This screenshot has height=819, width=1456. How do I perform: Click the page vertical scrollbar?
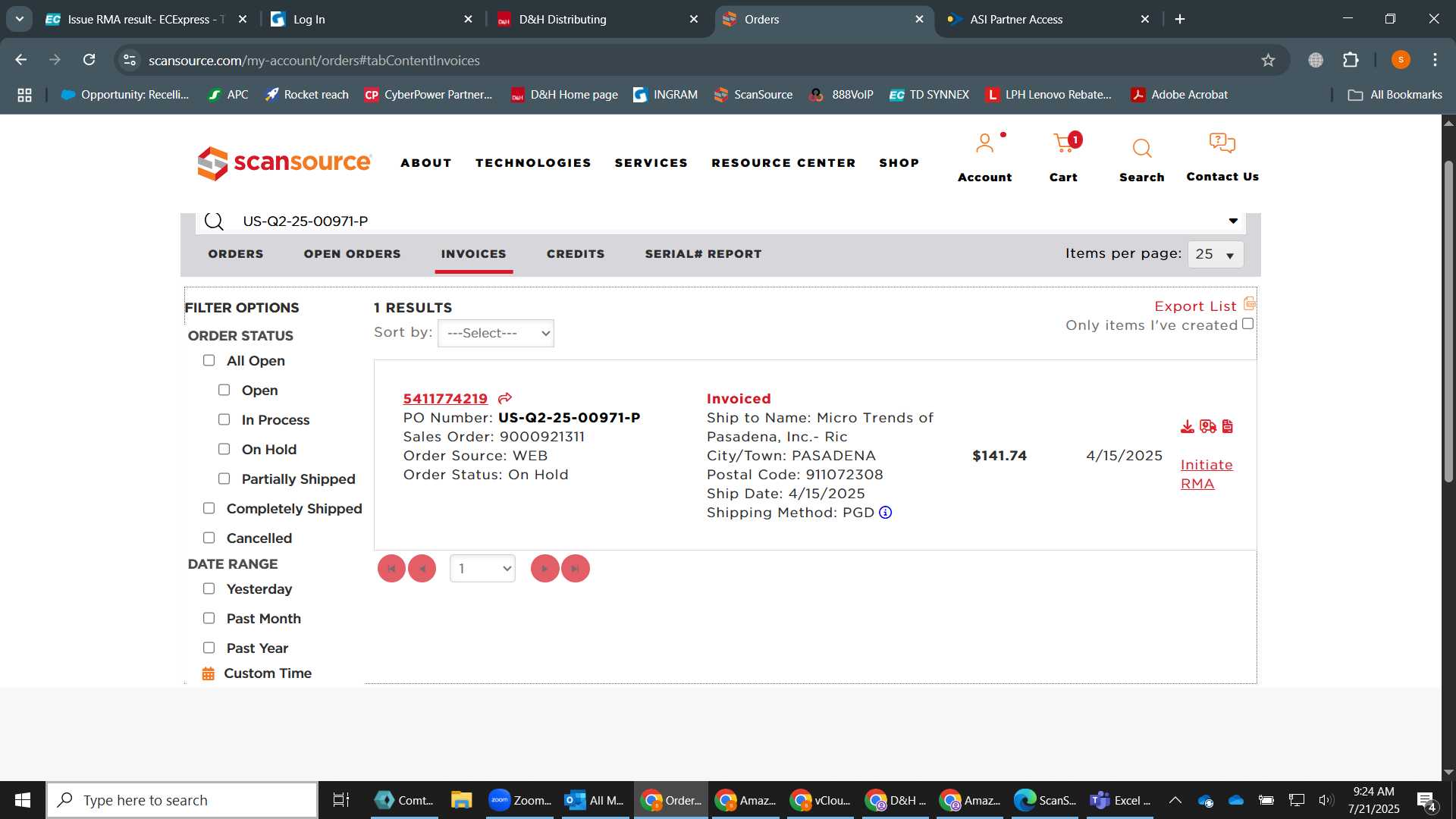coord(1448,321)
